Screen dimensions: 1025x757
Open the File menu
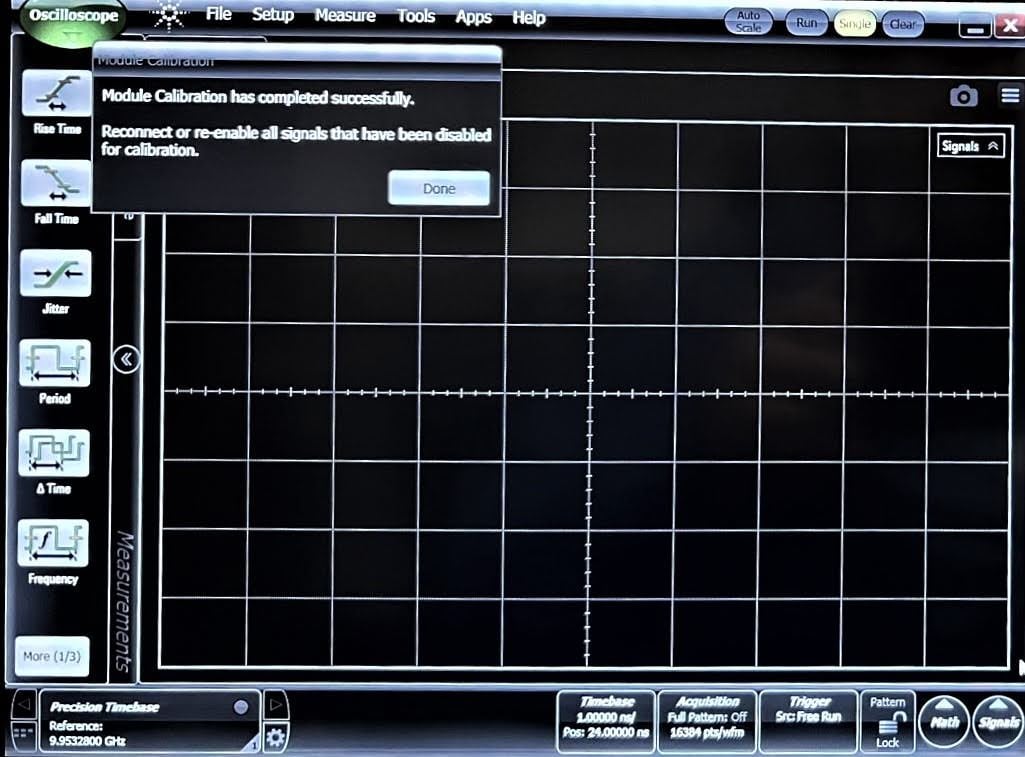218,14
